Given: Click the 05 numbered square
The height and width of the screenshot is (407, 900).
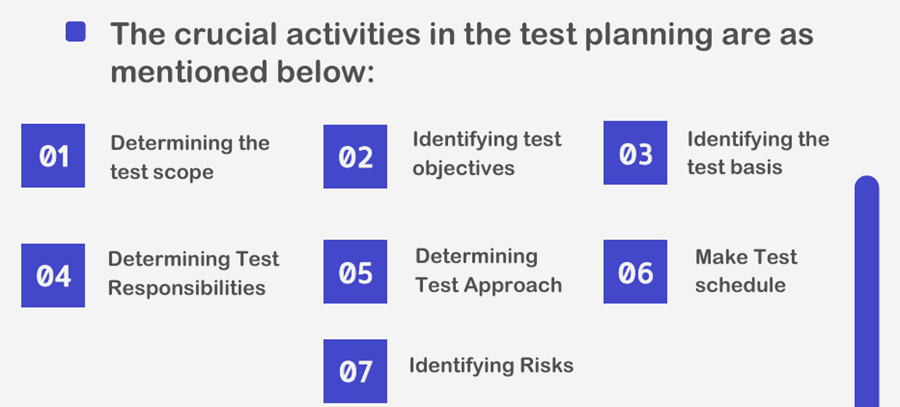Looking at the screenshot, I should pyautogui.click(x=355, y=272).
